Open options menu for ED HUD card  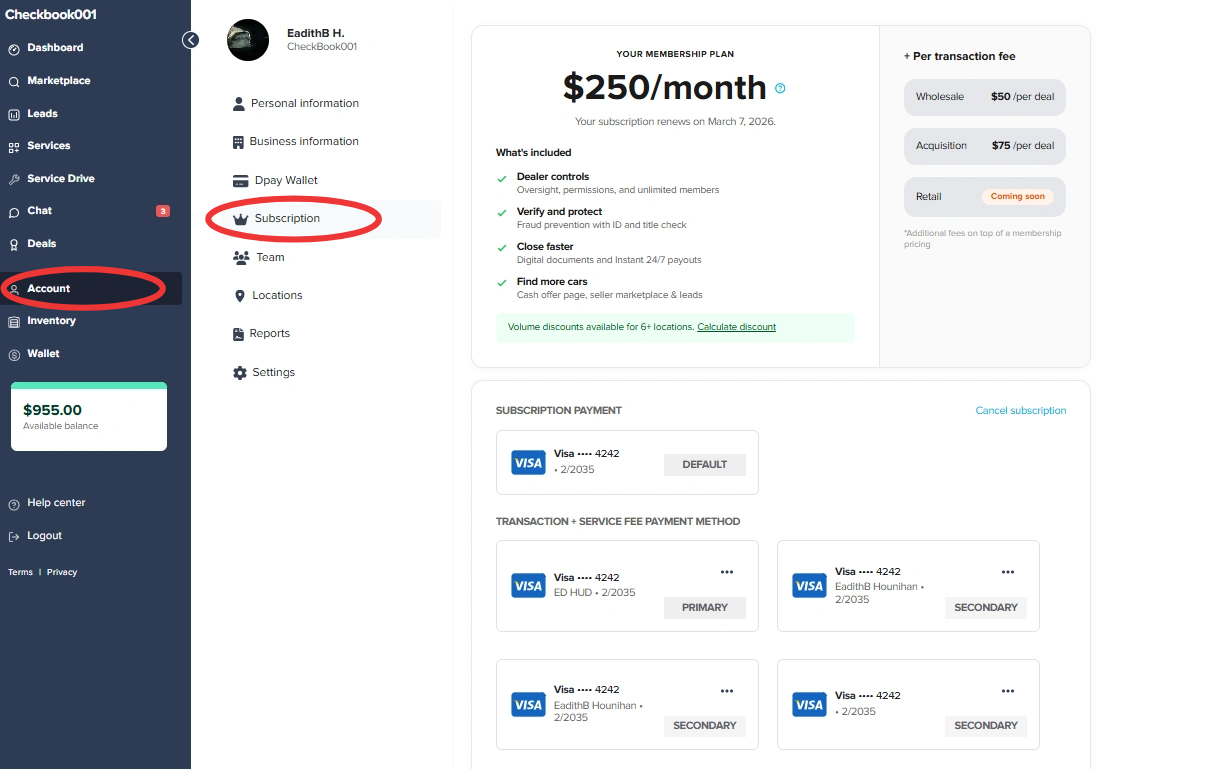click(x=727, y=572)
